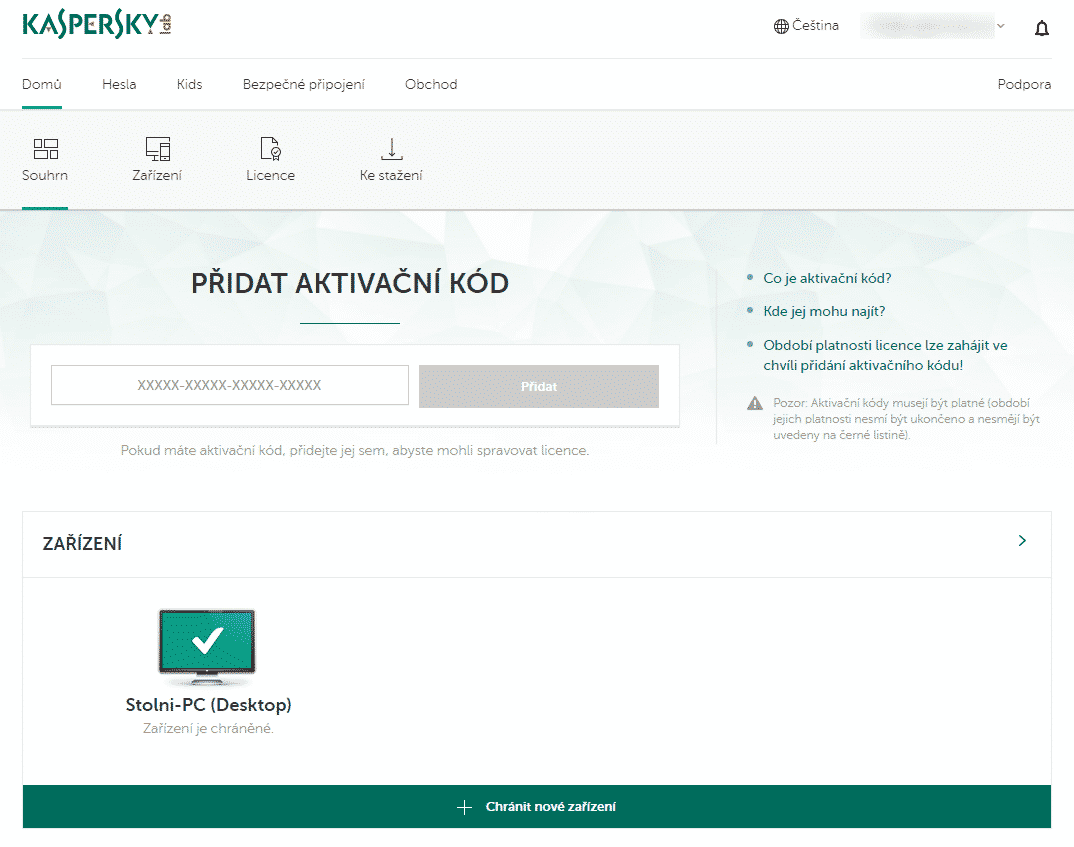Open the Licence certificate icon
Image resolution: width=1074 pixels, height=847 pixels.
[270, 150]
